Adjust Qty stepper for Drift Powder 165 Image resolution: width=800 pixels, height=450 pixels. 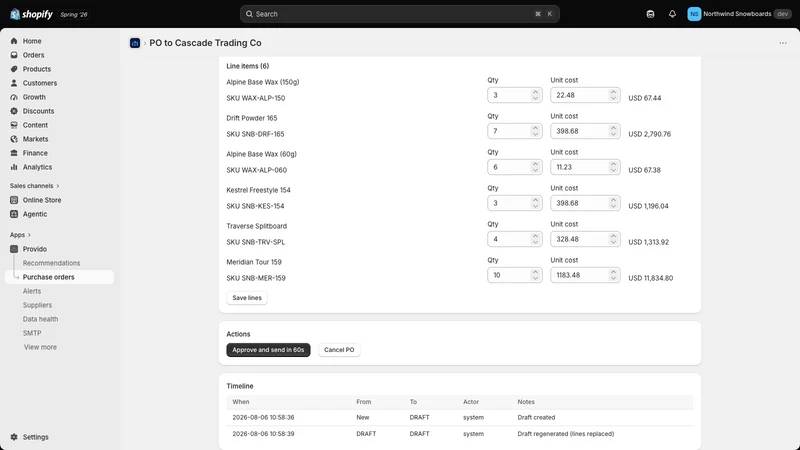(535, 131)
